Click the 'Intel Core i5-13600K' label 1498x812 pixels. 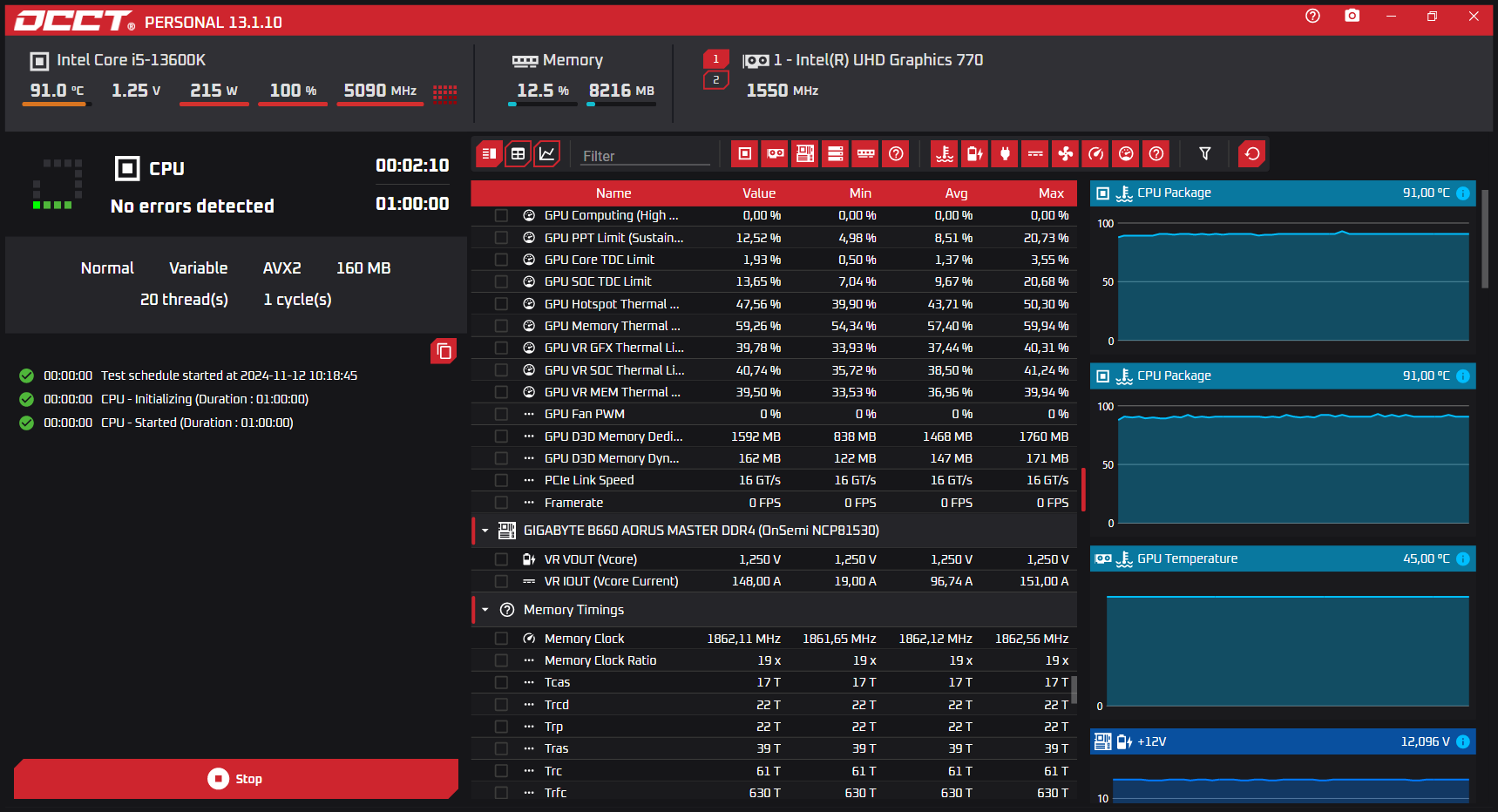[x=131, y=60]
